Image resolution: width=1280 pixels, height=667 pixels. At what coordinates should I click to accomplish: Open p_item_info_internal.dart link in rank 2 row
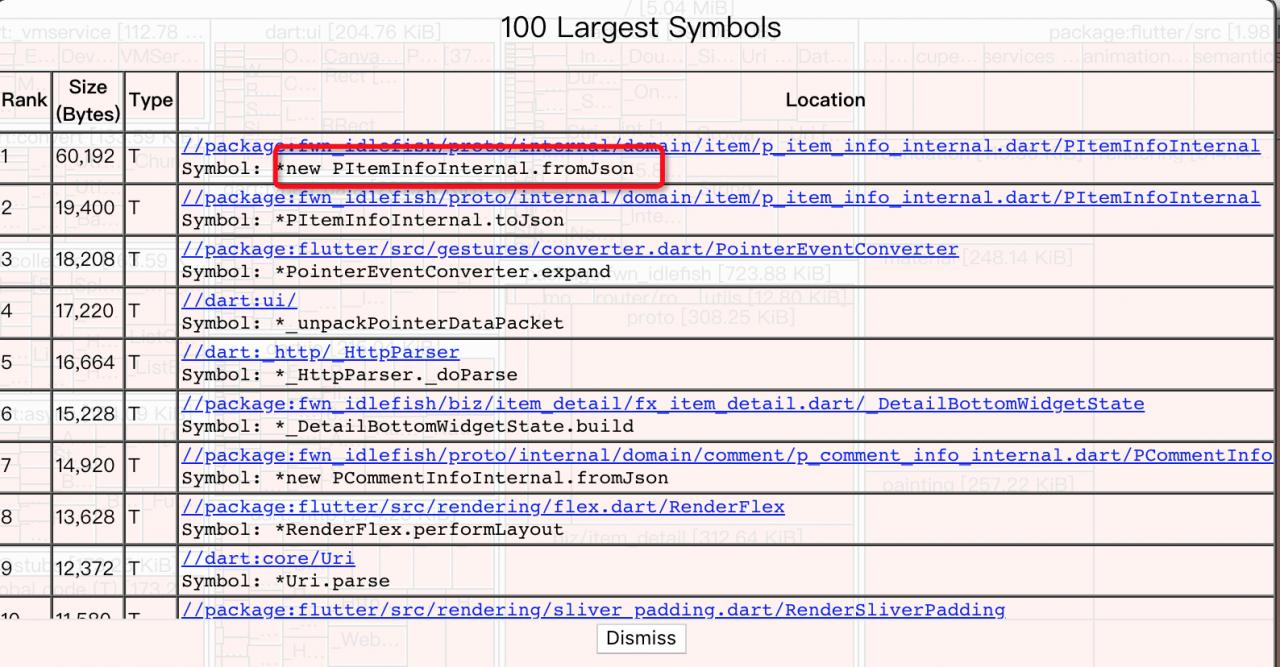(x=720, y=198)
